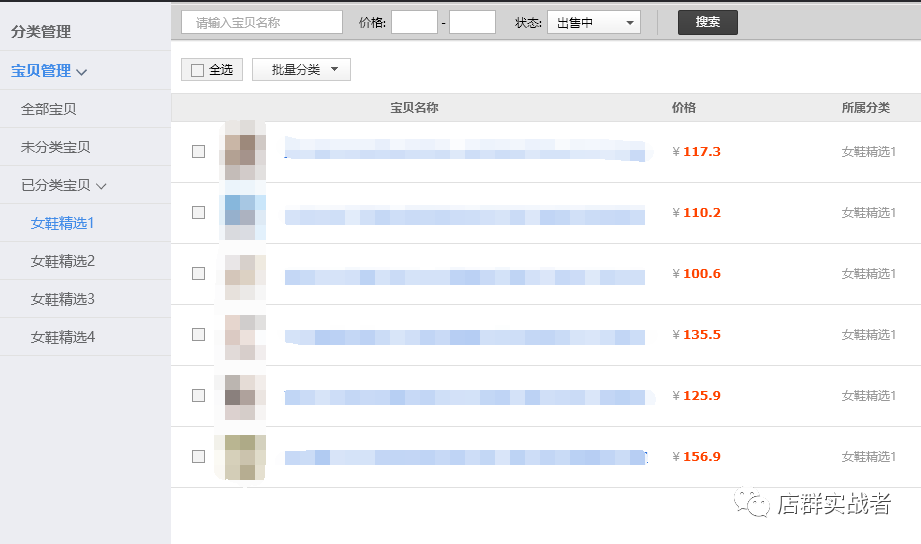Click price ¥156.9

point(697,457)
